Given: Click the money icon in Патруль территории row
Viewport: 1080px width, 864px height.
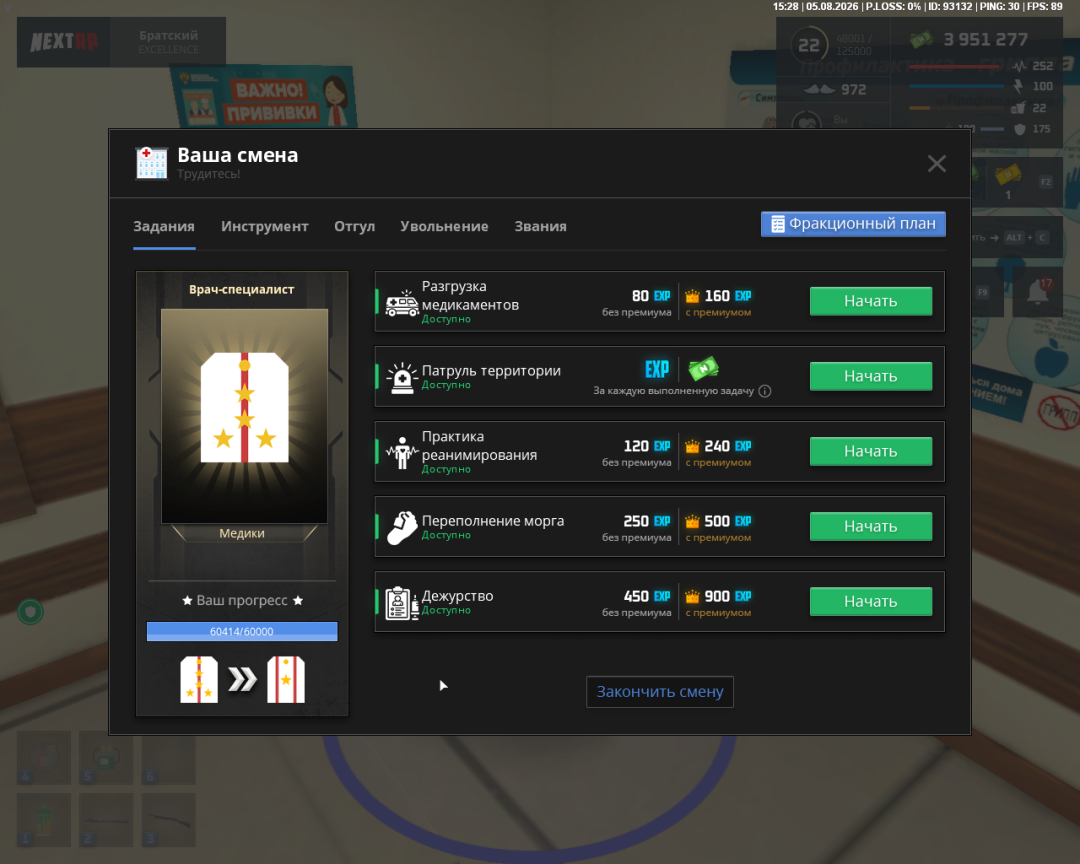Looking at the screenshot, I should pos(703,369).
